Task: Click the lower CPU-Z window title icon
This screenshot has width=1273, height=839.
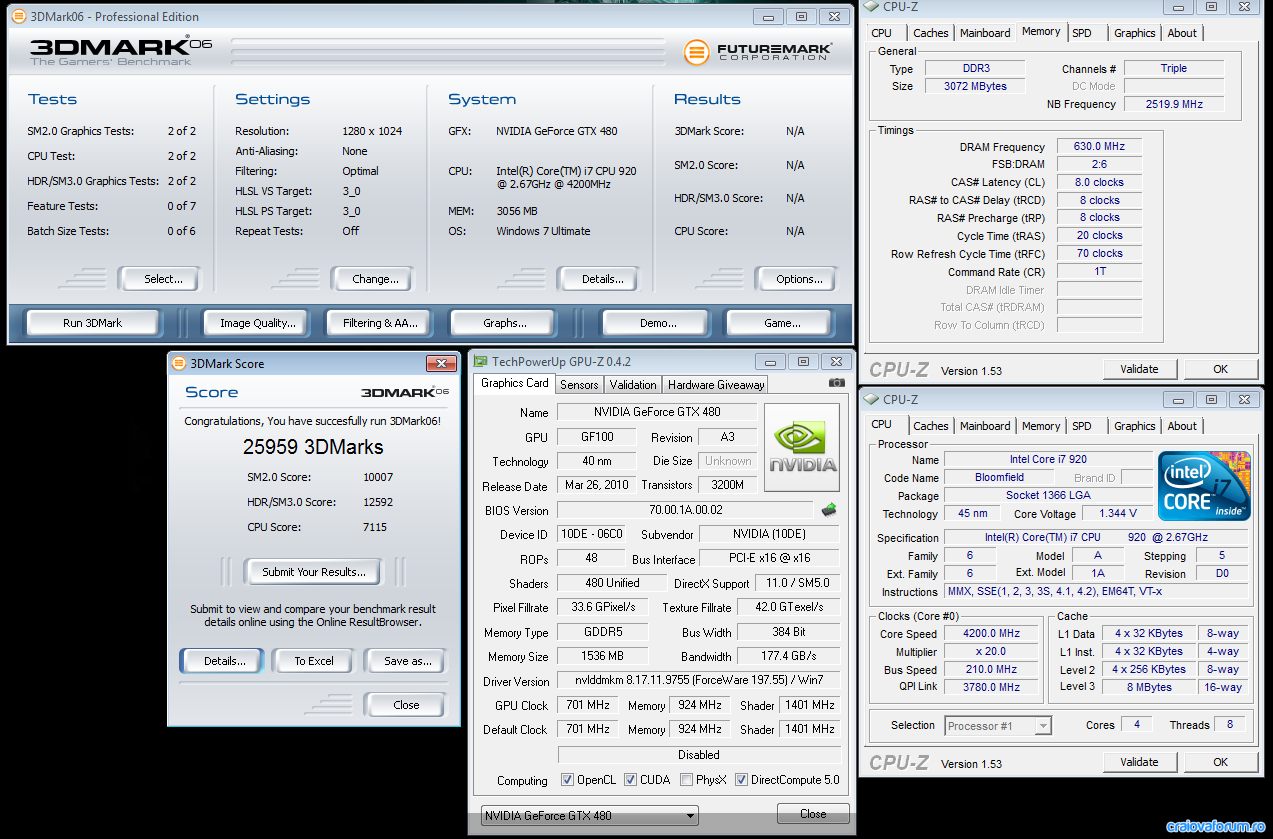Action: pos(872,399)
